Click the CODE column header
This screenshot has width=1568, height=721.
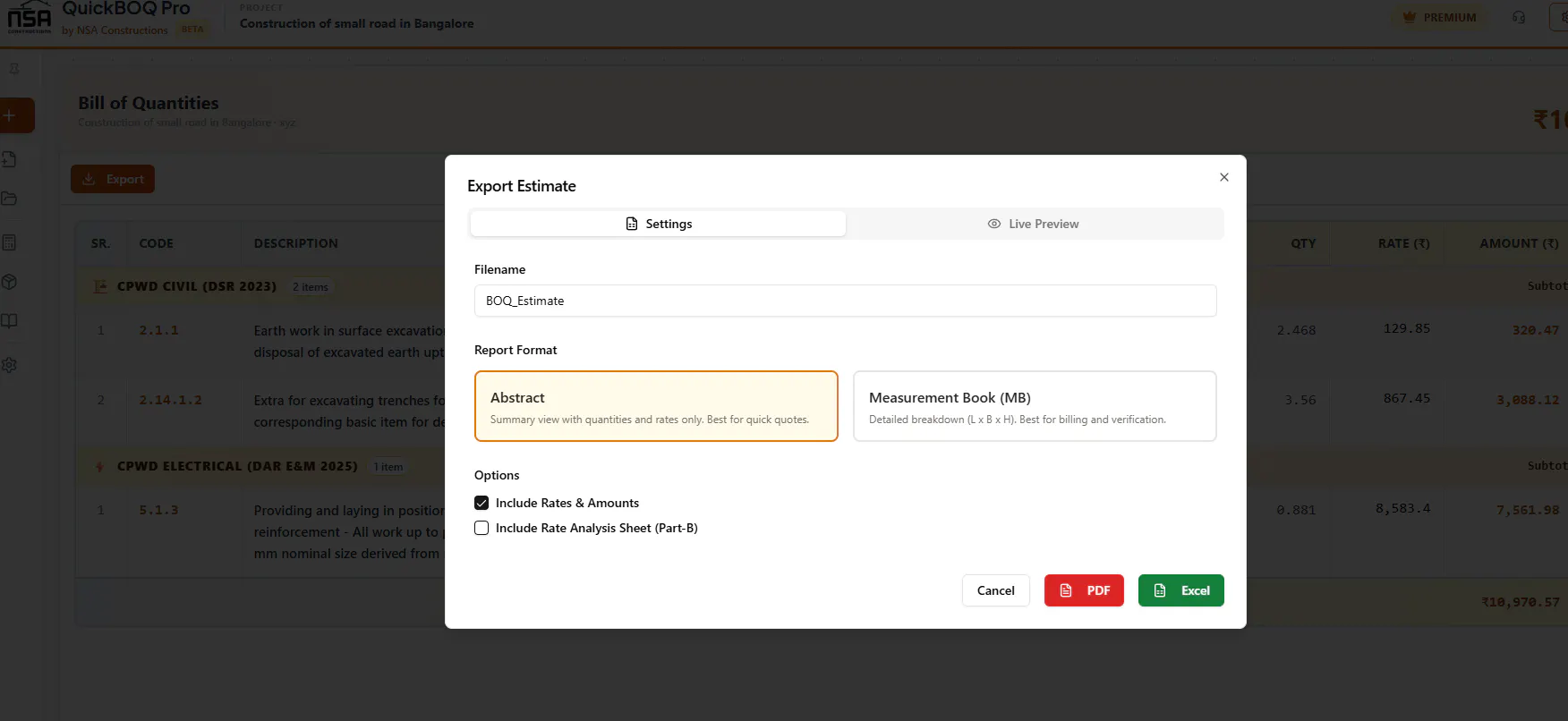click(x=157, y=243)
